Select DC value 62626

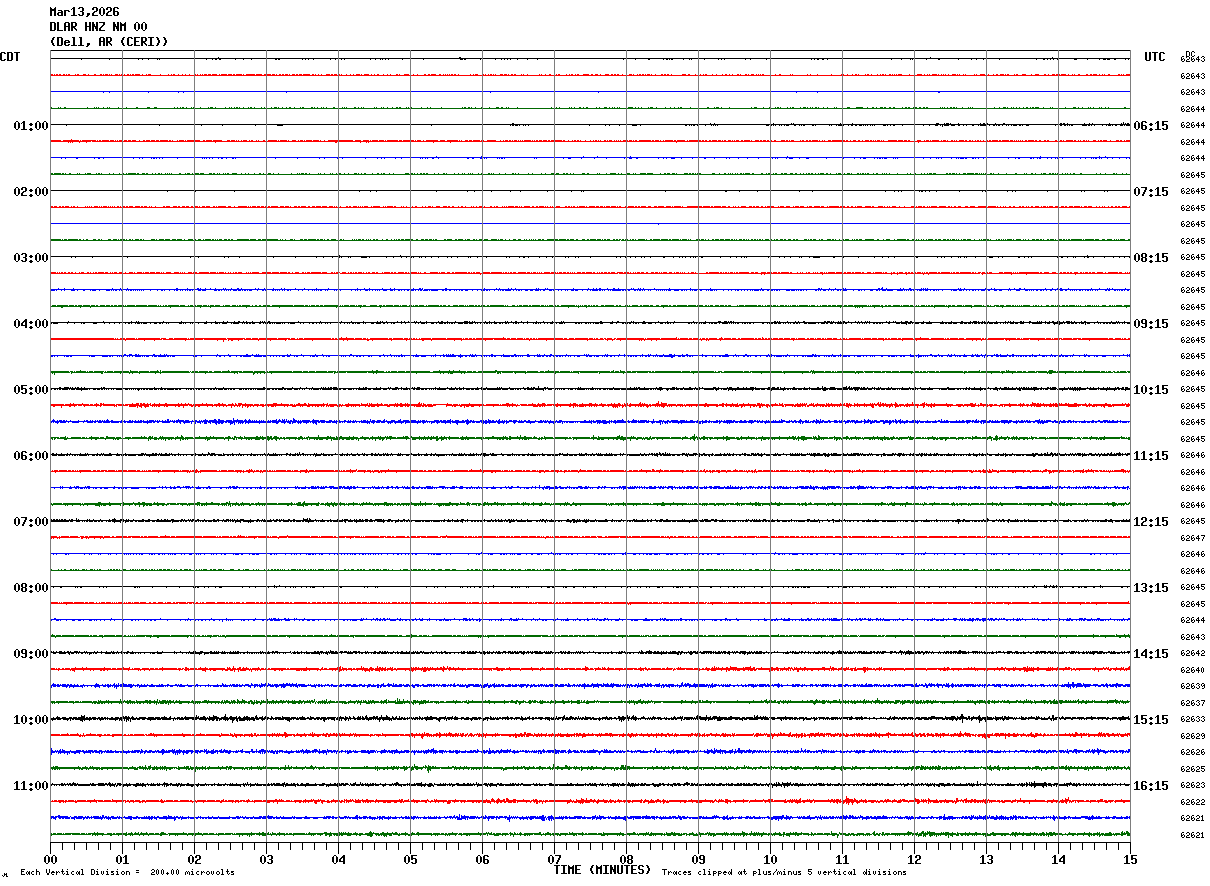(x=1192, y=753)
